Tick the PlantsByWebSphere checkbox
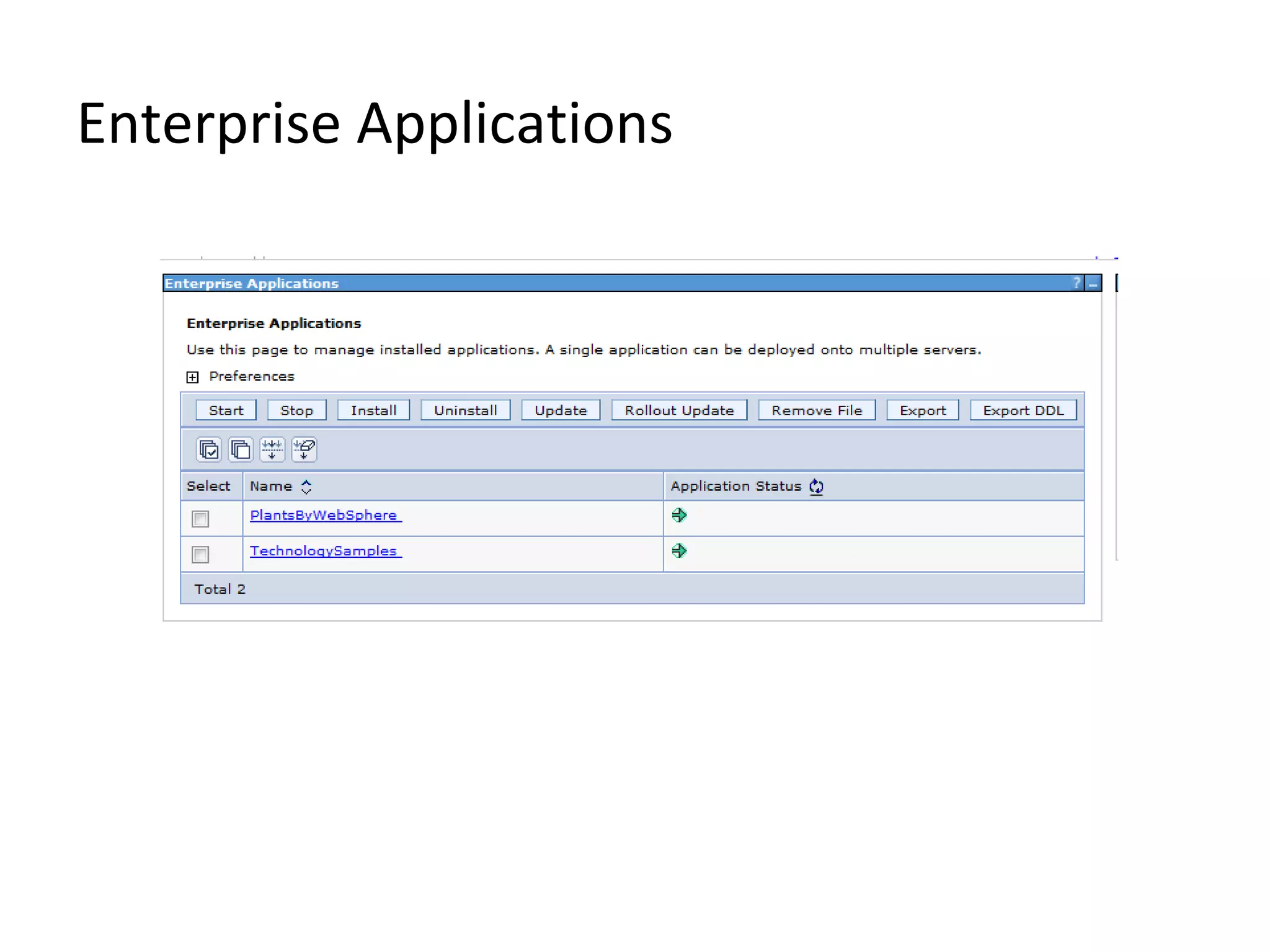Image resolution: width=1270 pixels, height=952 pixels. 200,519
